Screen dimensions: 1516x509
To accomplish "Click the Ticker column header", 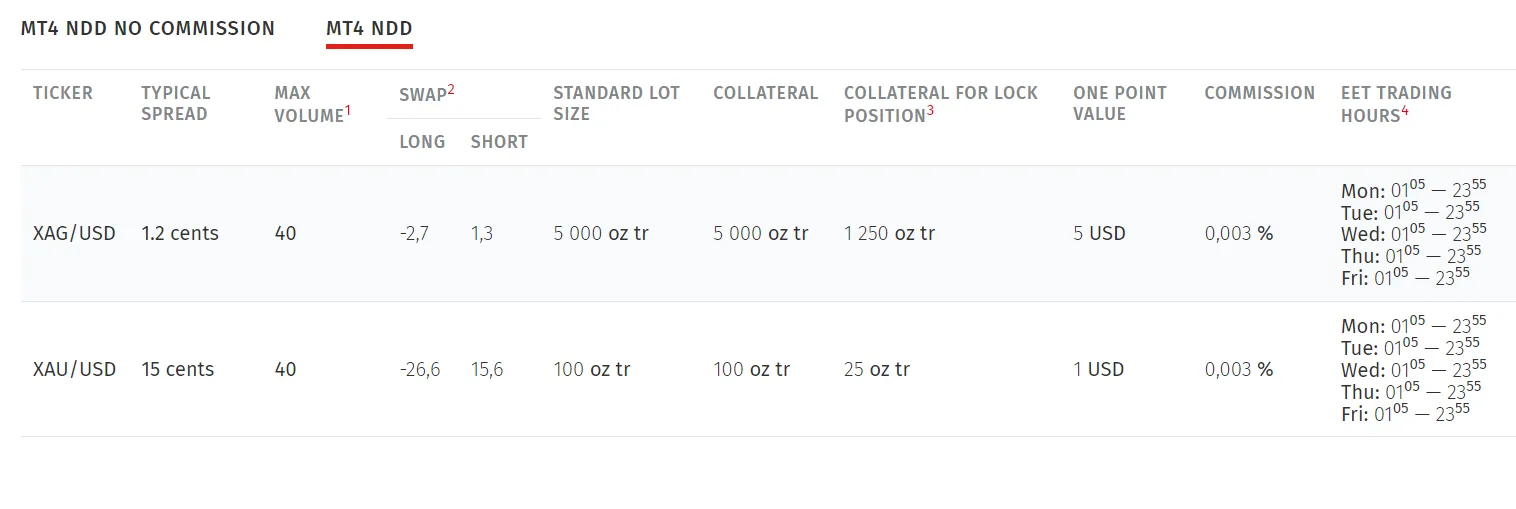I will [63, 93].
